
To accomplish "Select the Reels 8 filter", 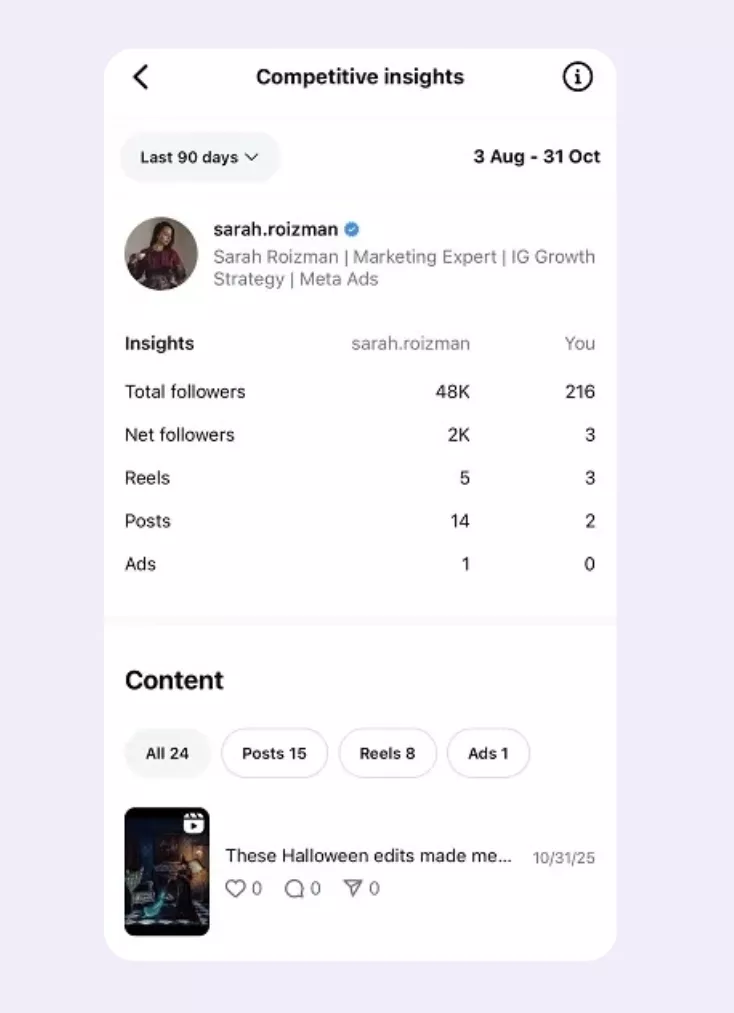I will (388, 753).
